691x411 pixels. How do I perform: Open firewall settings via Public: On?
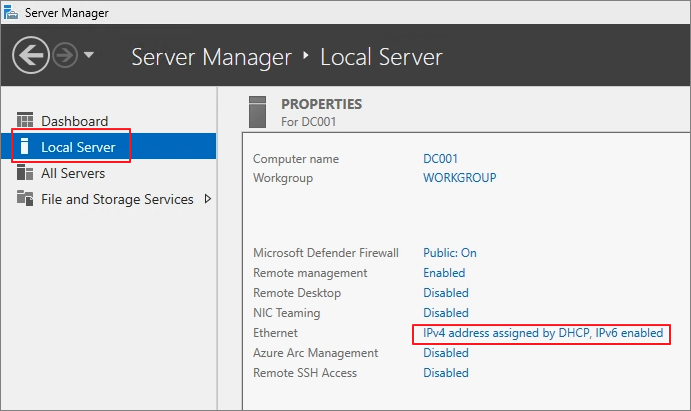450,253
